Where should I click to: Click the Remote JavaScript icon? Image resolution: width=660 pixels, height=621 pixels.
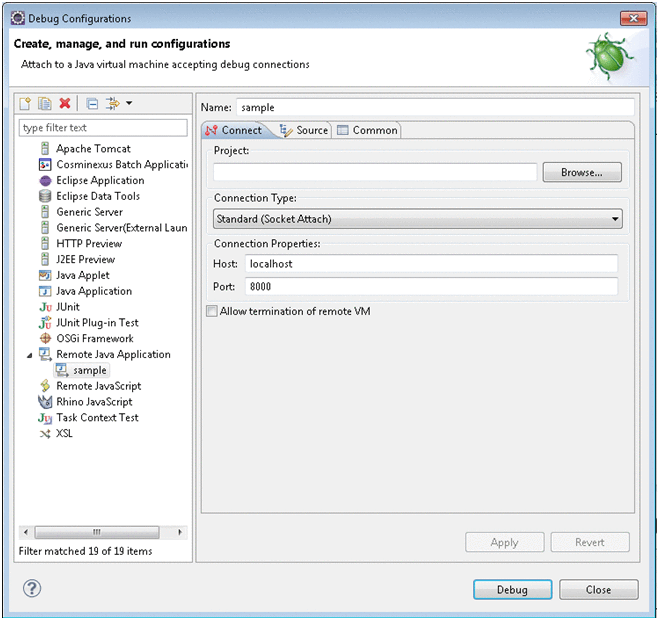click(45, 386)
